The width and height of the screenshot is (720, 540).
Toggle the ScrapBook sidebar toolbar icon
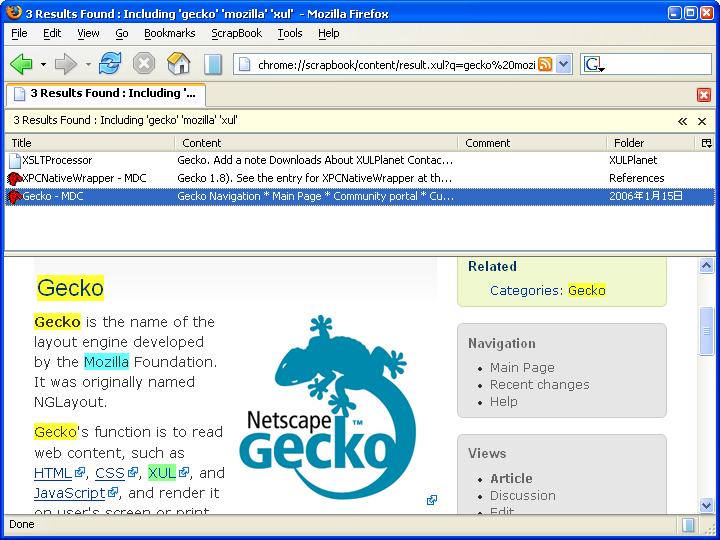tap(213, 64)
